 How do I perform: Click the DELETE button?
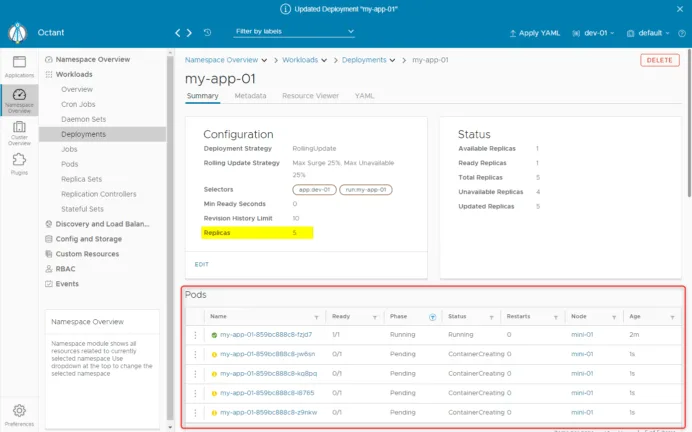(x=660, y=60)
